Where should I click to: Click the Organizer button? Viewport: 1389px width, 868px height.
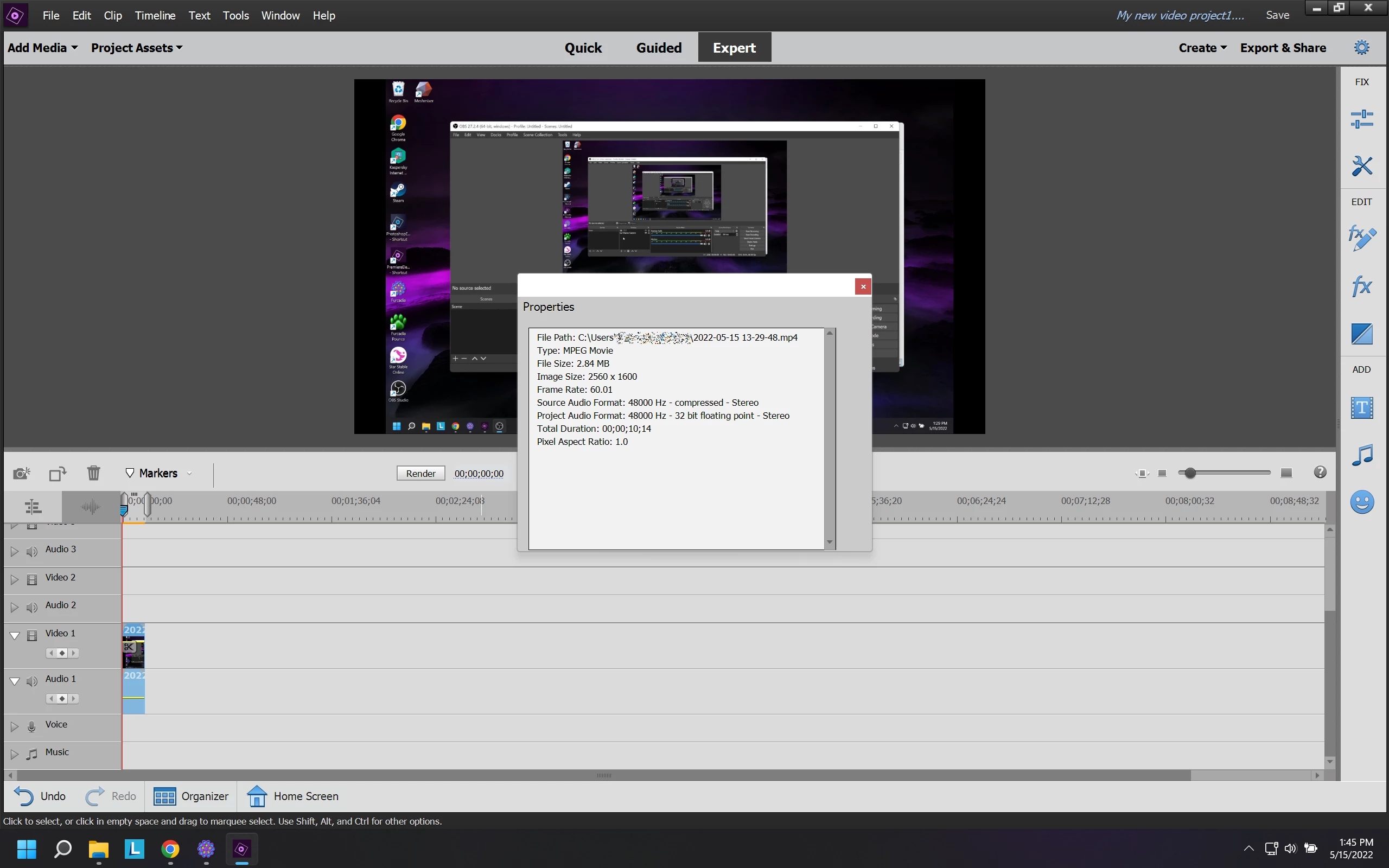pos(191,796)
